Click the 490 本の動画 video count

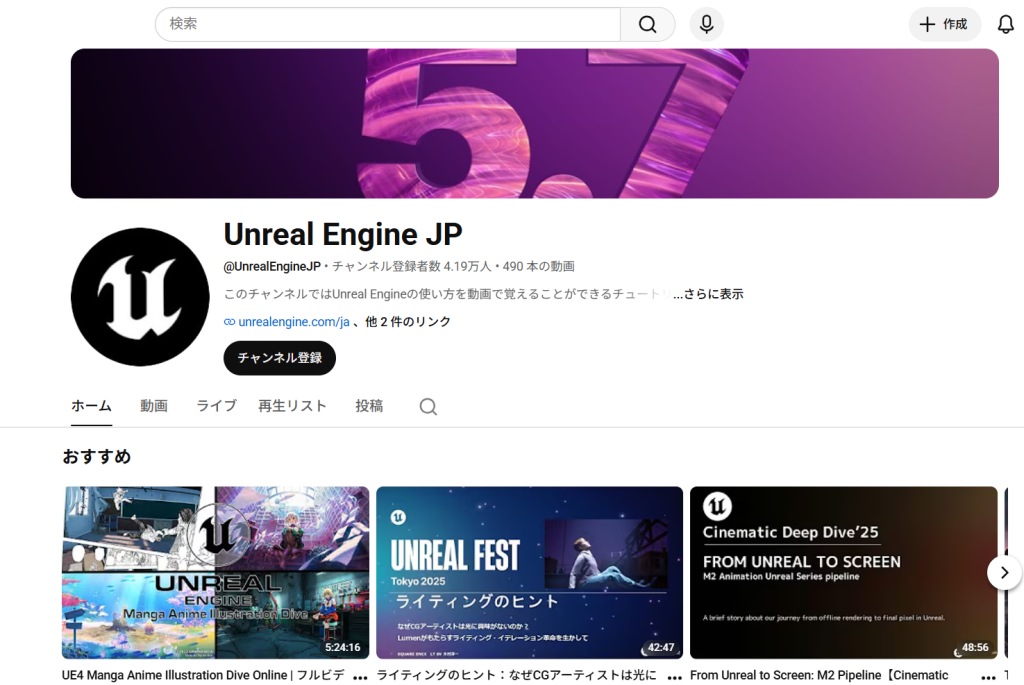click(538, 266)
